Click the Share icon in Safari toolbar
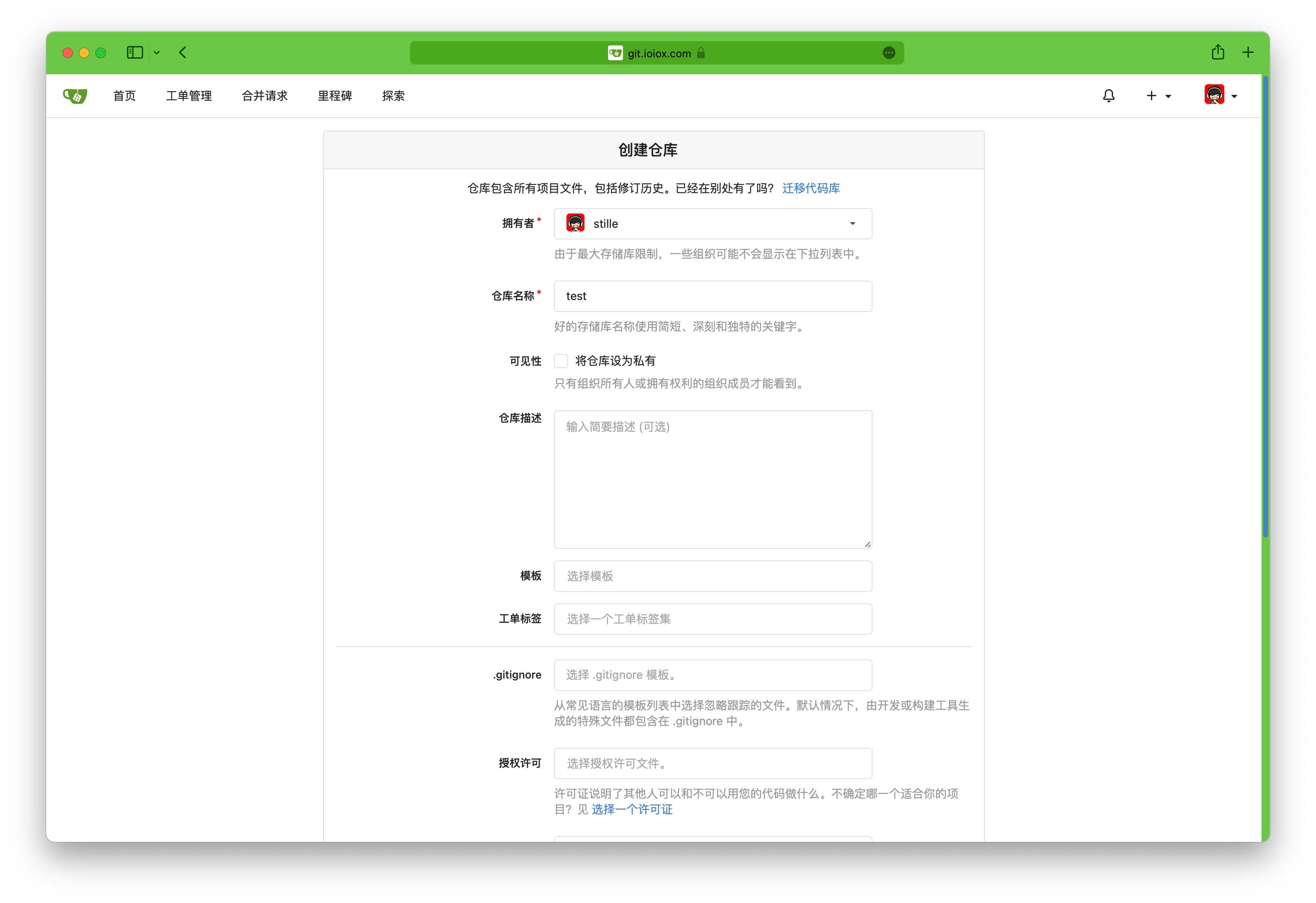 coord(1217,53)
